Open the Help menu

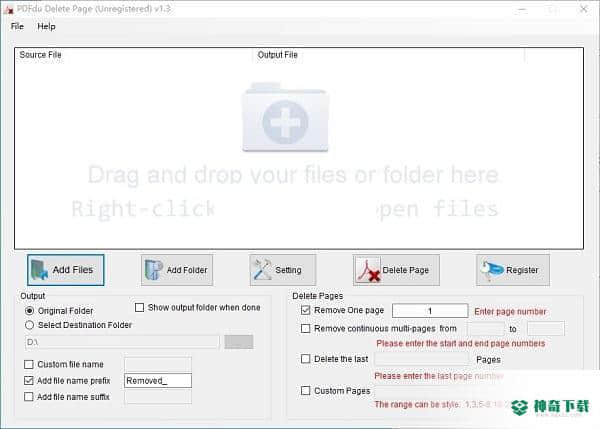(46, 26)
